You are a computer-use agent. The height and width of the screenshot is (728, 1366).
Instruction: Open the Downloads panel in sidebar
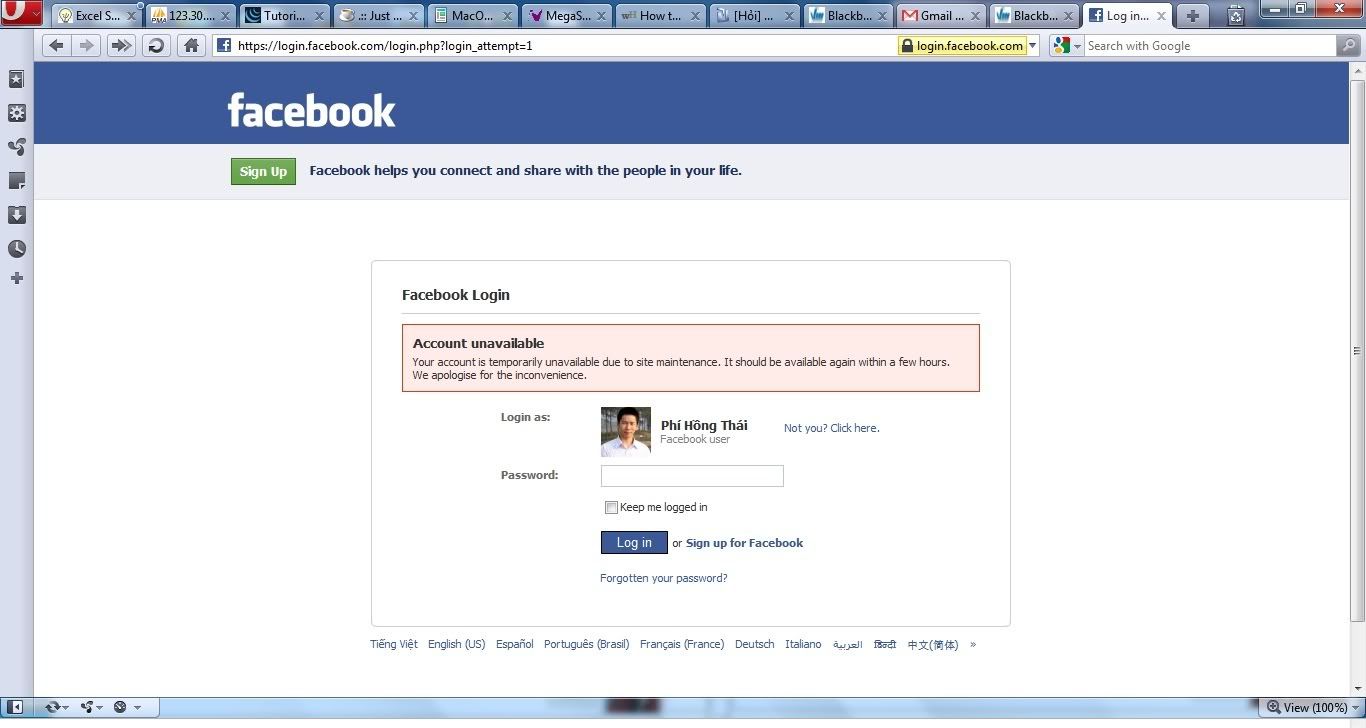[16, 215]
